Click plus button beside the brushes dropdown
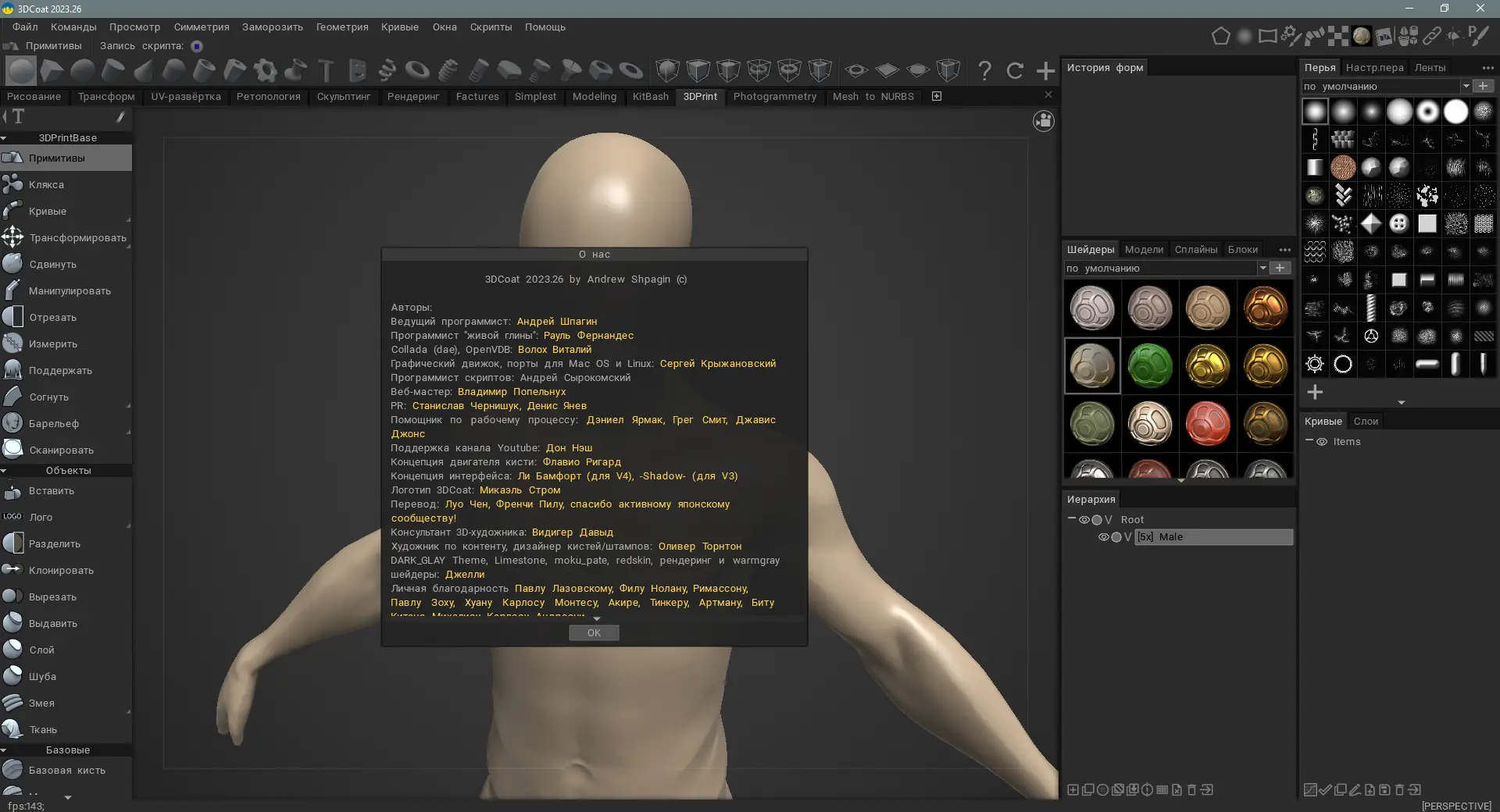 (x=1483, y=86)
